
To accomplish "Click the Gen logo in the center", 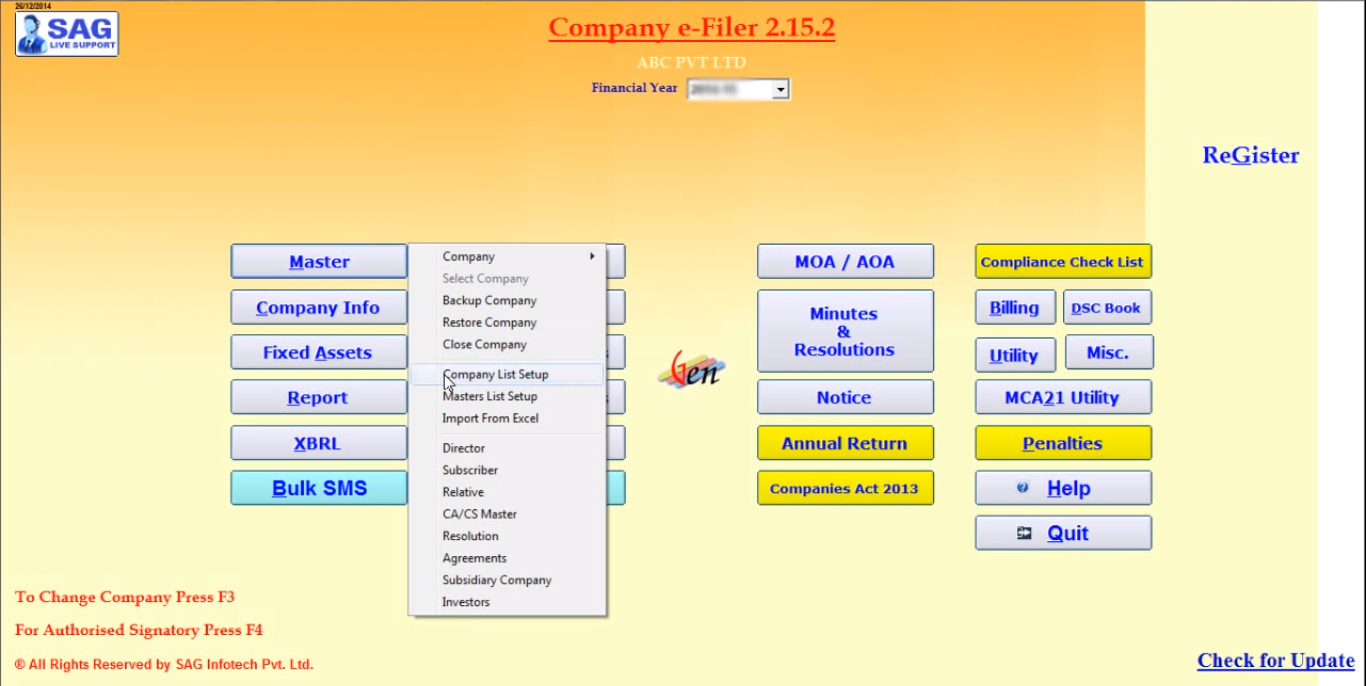I will click(691, 369).
